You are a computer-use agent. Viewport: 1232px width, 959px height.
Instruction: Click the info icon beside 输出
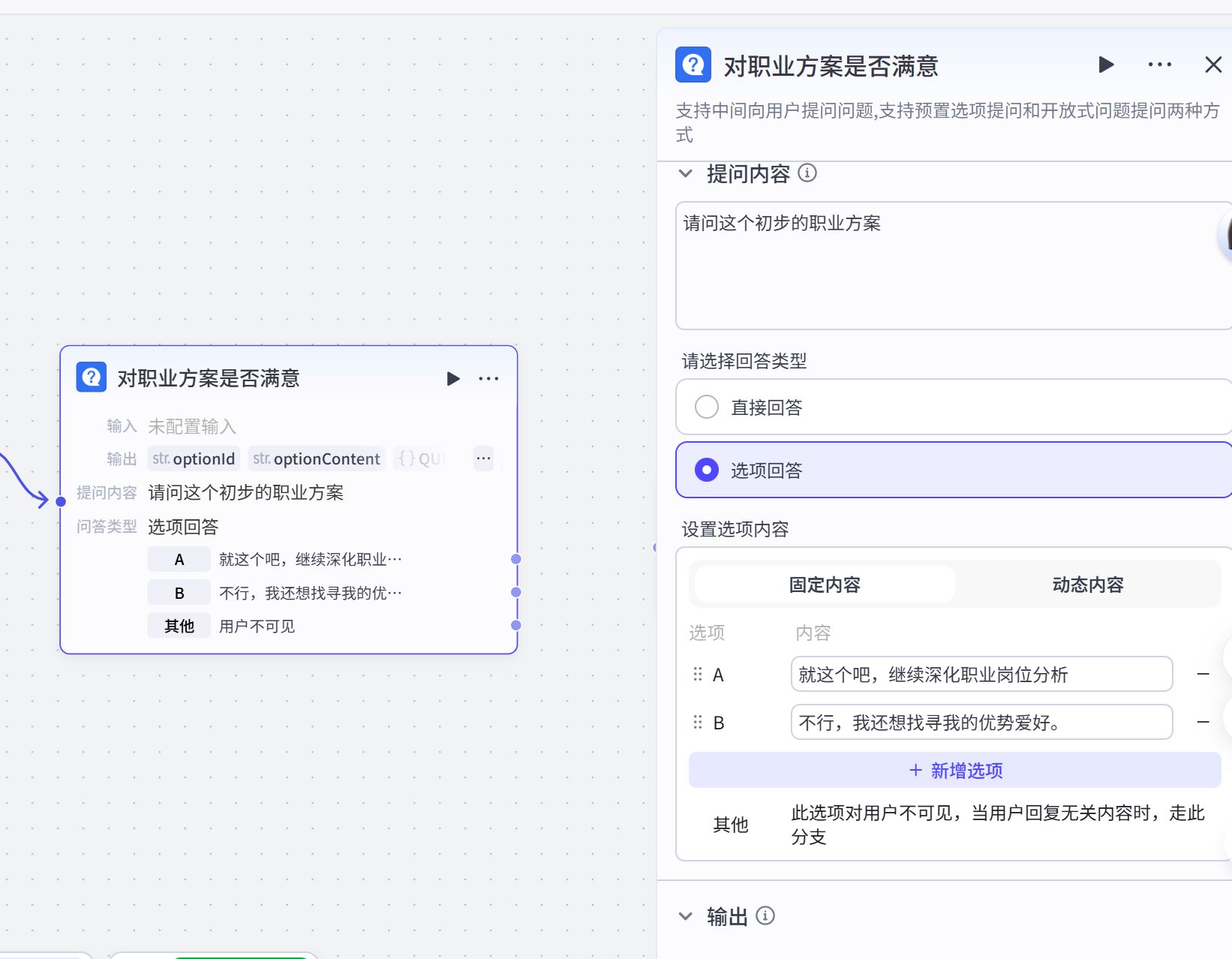point(765,915)
